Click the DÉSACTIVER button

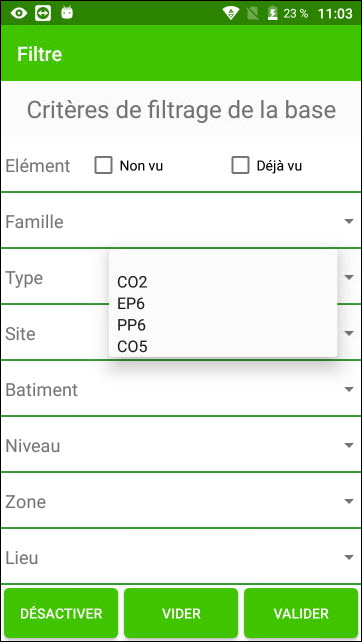61,613
